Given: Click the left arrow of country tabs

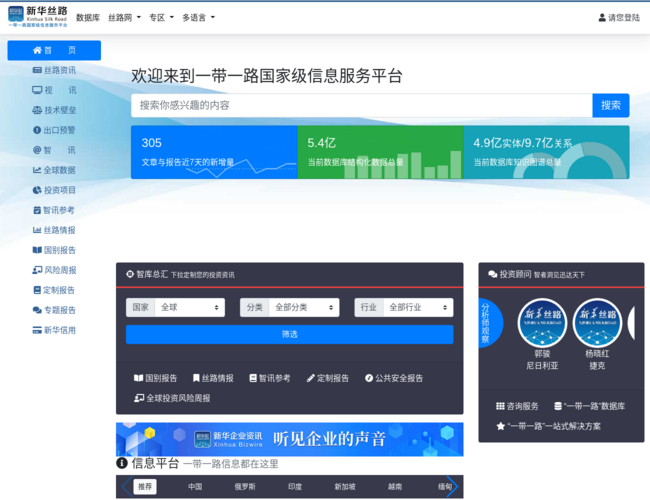Looking at the screenshot, I should pos(126,486).
